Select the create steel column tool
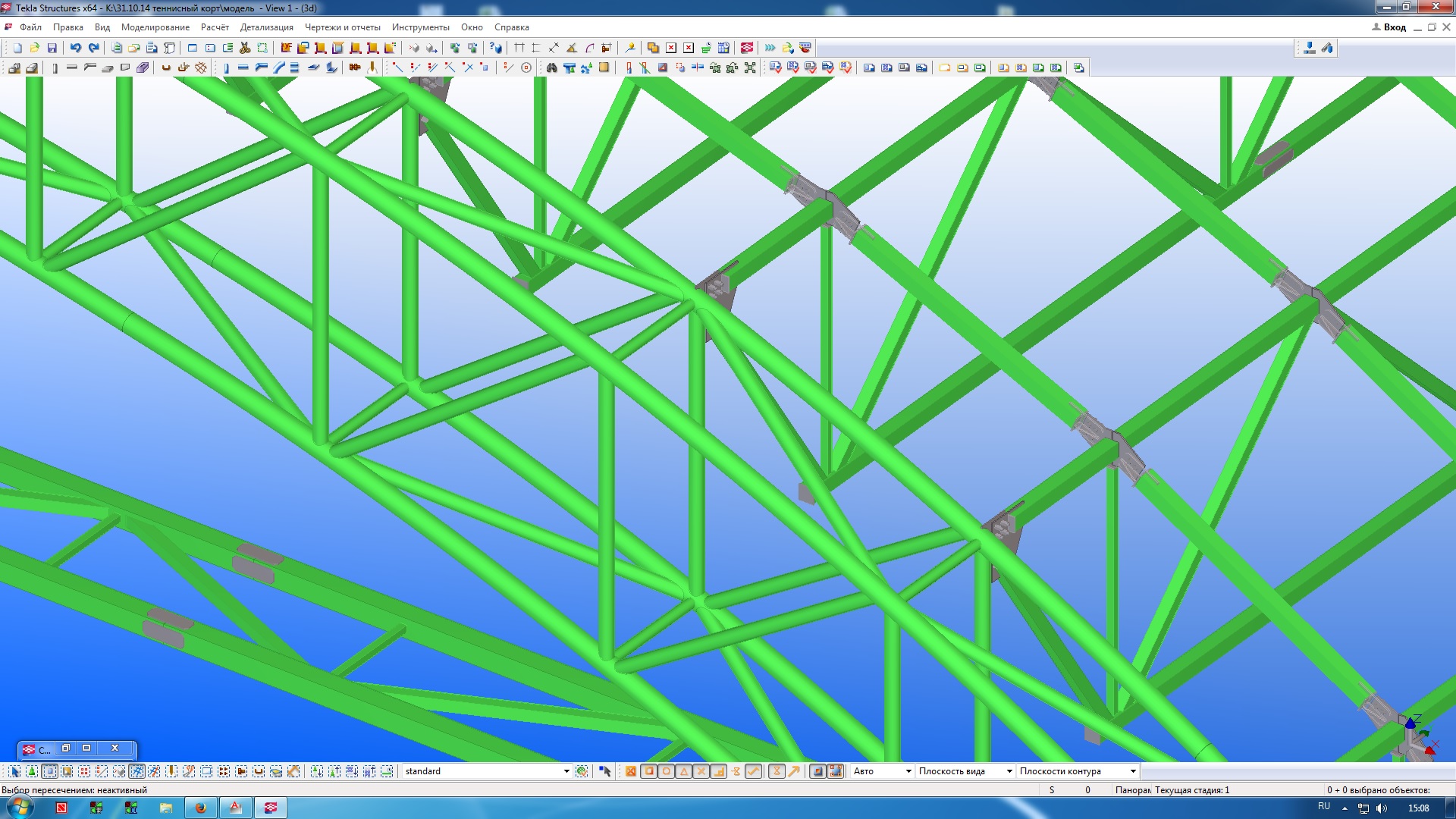The height and width of the screenshot is (819, 1456). pos(226,67)
